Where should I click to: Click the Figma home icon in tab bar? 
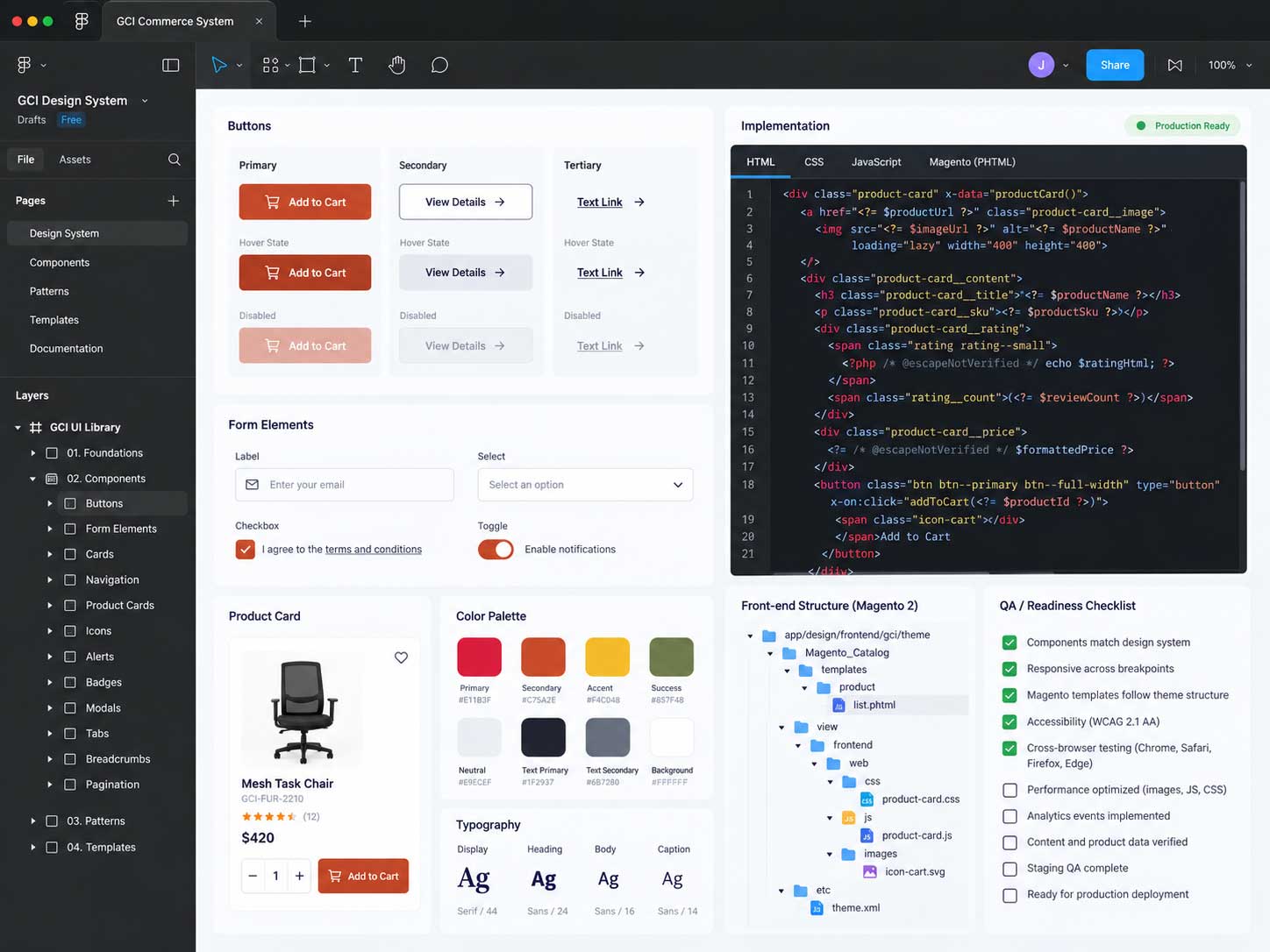(x=82, y=21)
